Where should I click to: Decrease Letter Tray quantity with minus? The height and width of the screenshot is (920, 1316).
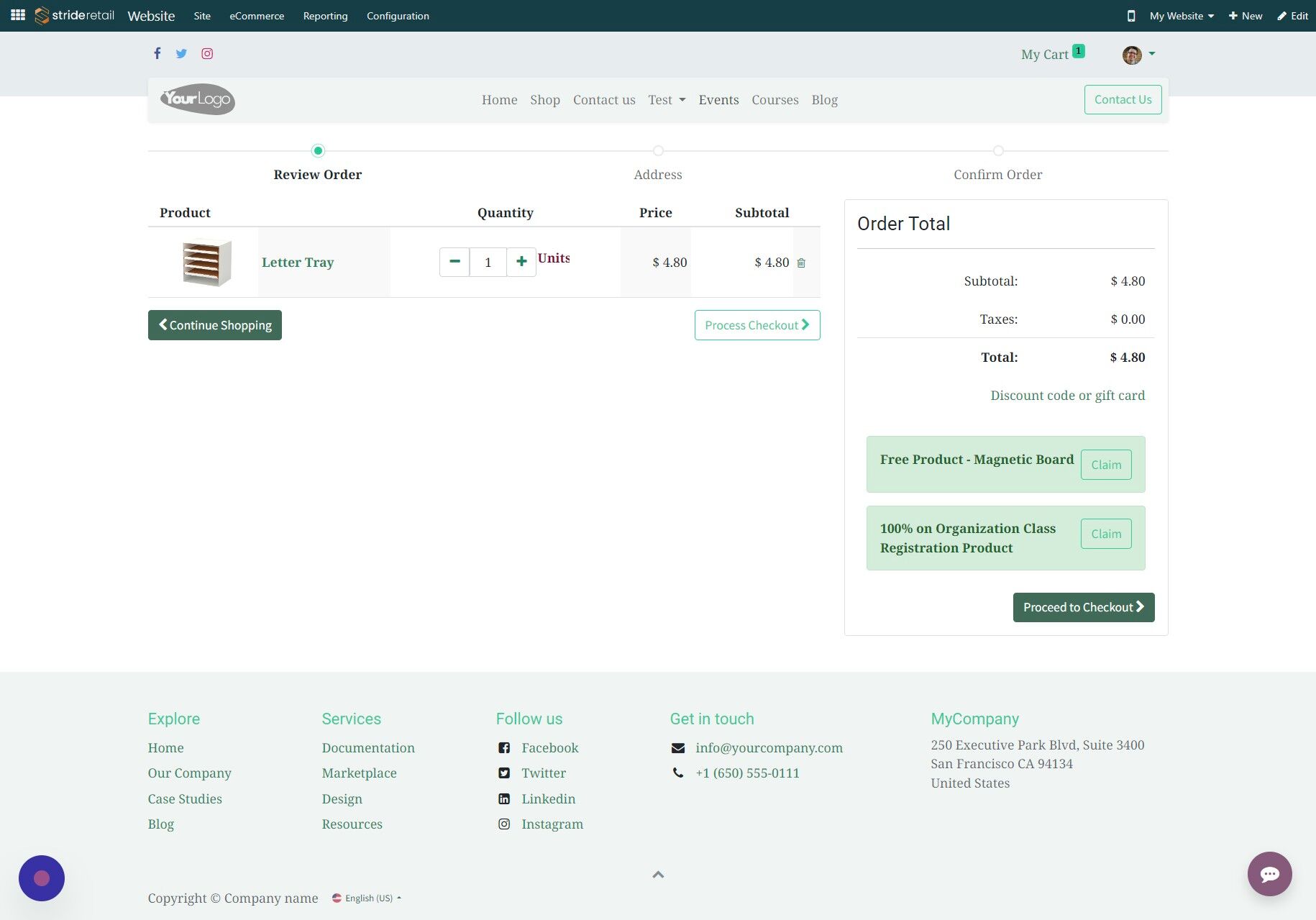point(454,262)
